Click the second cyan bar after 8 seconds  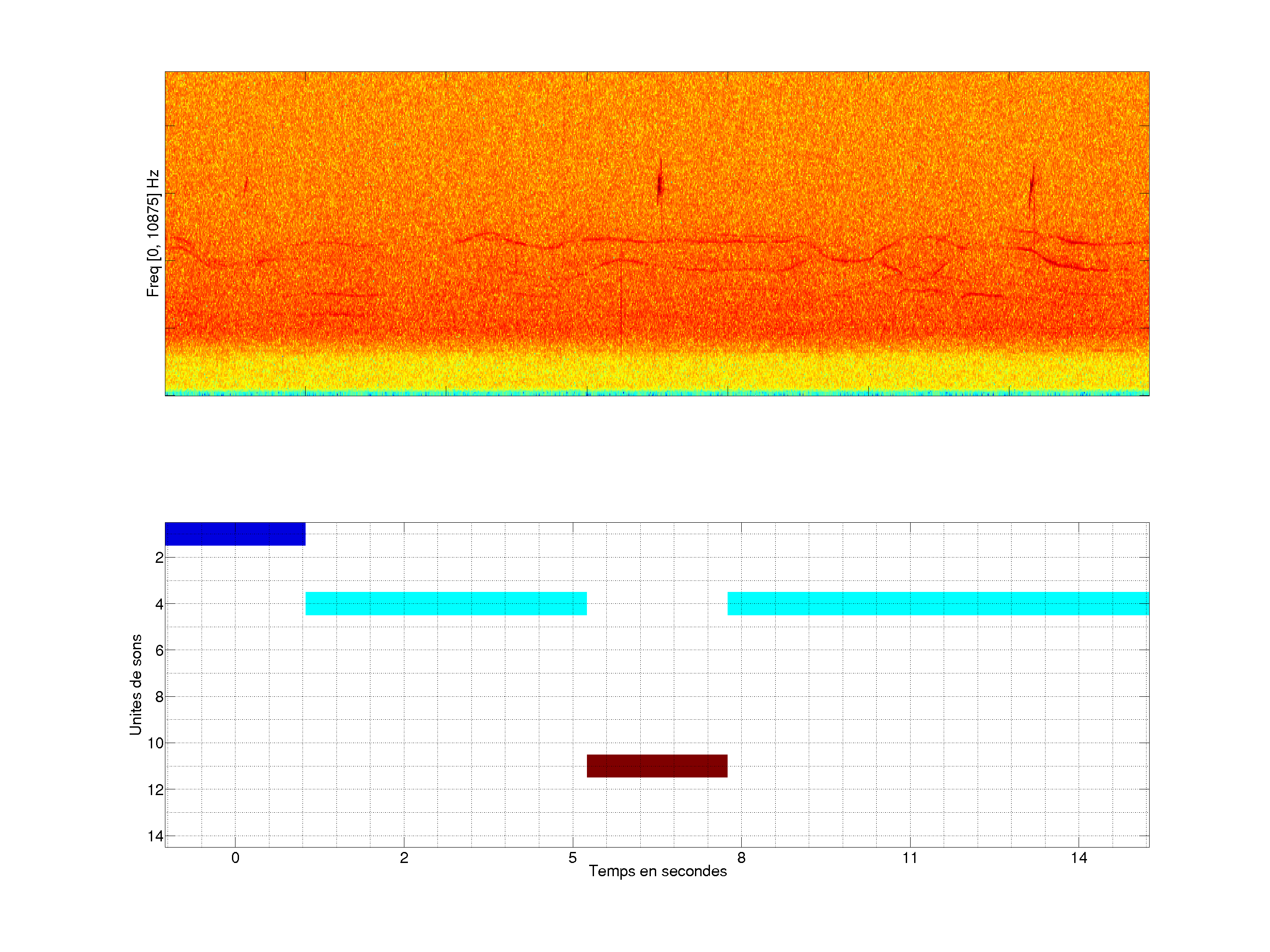(x=938, y=603)
